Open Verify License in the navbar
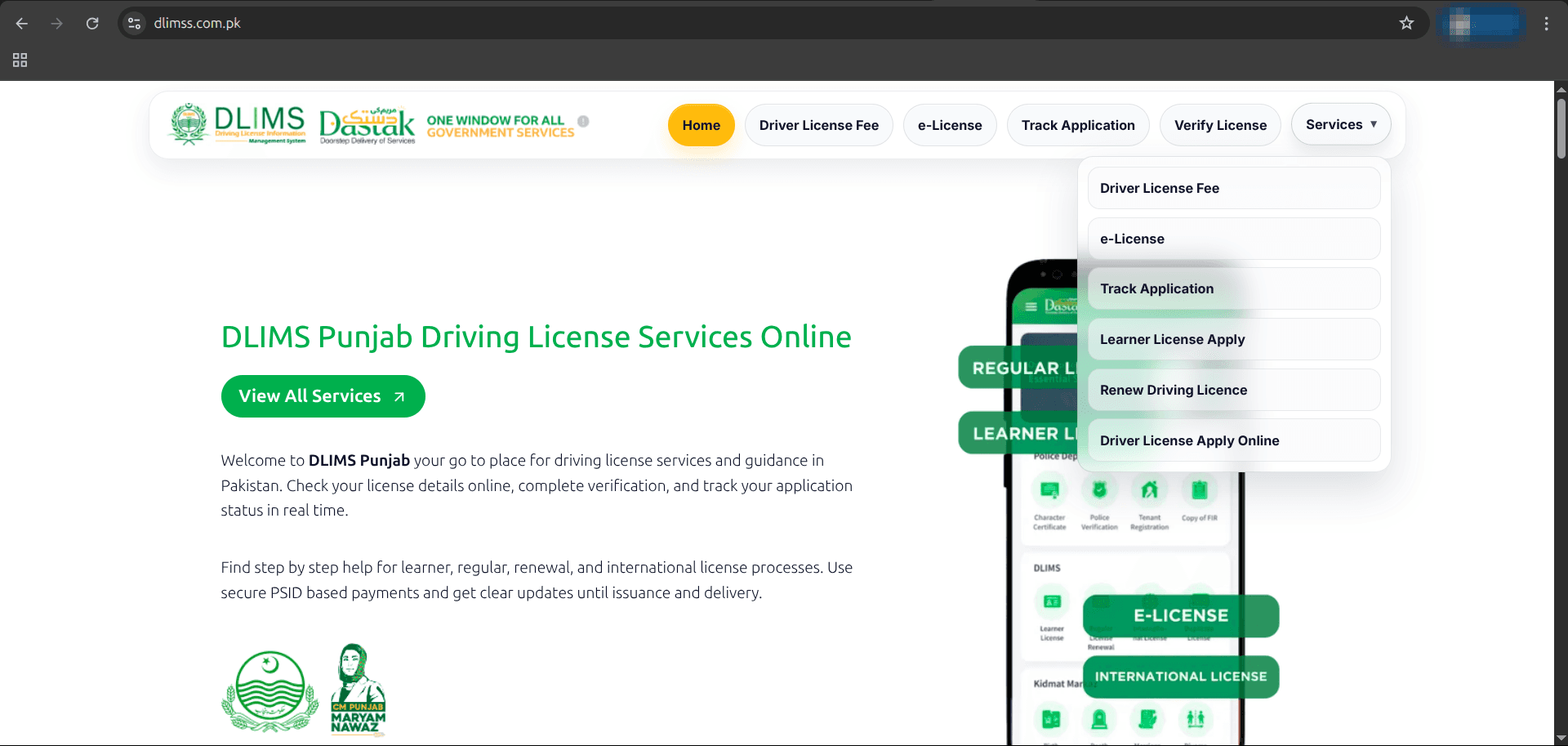This screenshot has height=746, width=1568. (x=1220, y=125)
